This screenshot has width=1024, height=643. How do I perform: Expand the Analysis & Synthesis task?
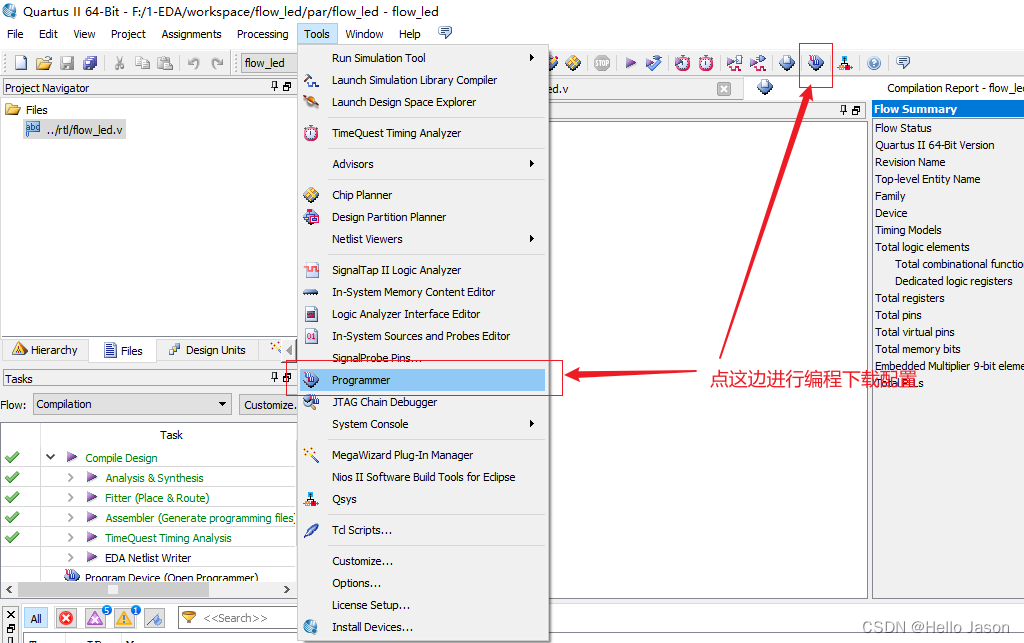[x=71, y=477]
